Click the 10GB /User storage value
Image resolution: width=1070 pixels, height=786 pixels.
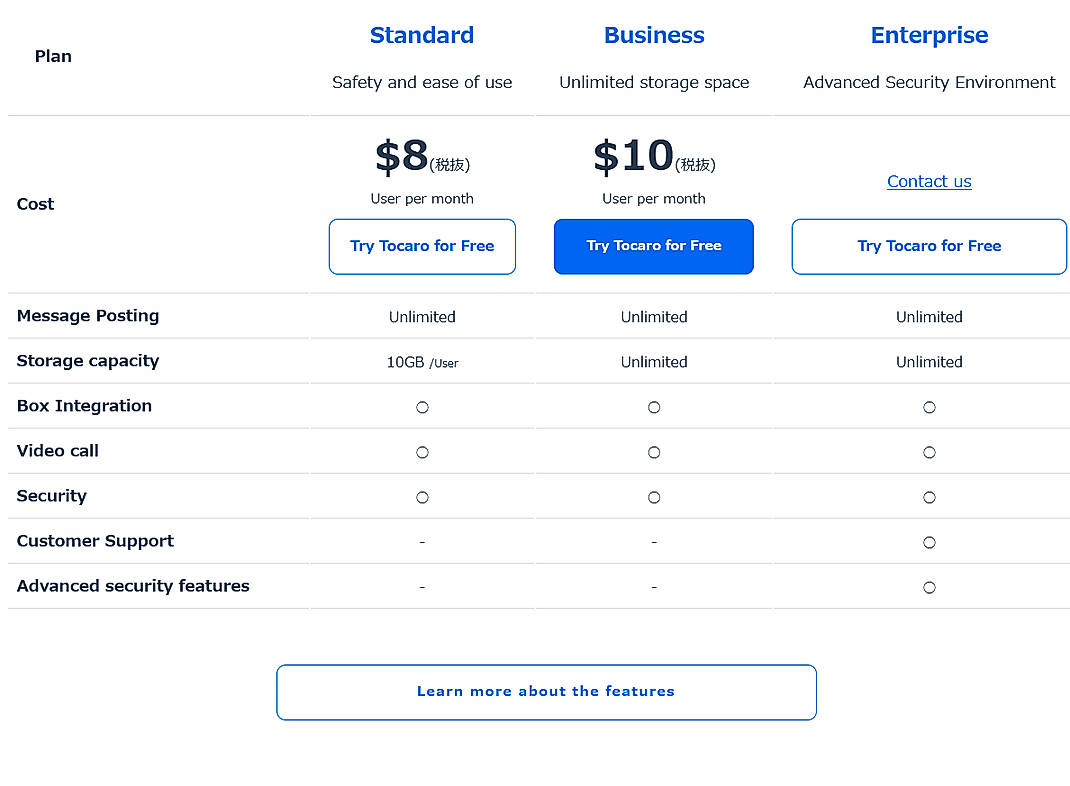point(422,362)
